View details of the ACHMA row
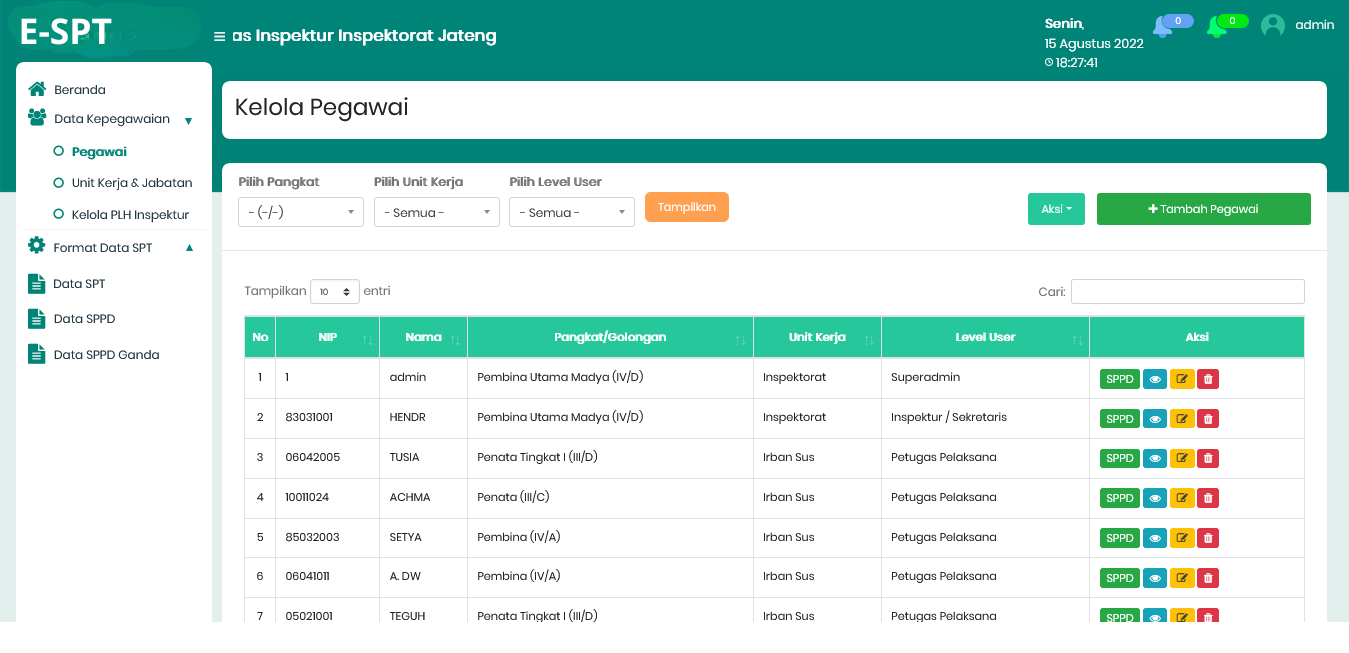The image size is (1349, 653). tap(1155, 499)
